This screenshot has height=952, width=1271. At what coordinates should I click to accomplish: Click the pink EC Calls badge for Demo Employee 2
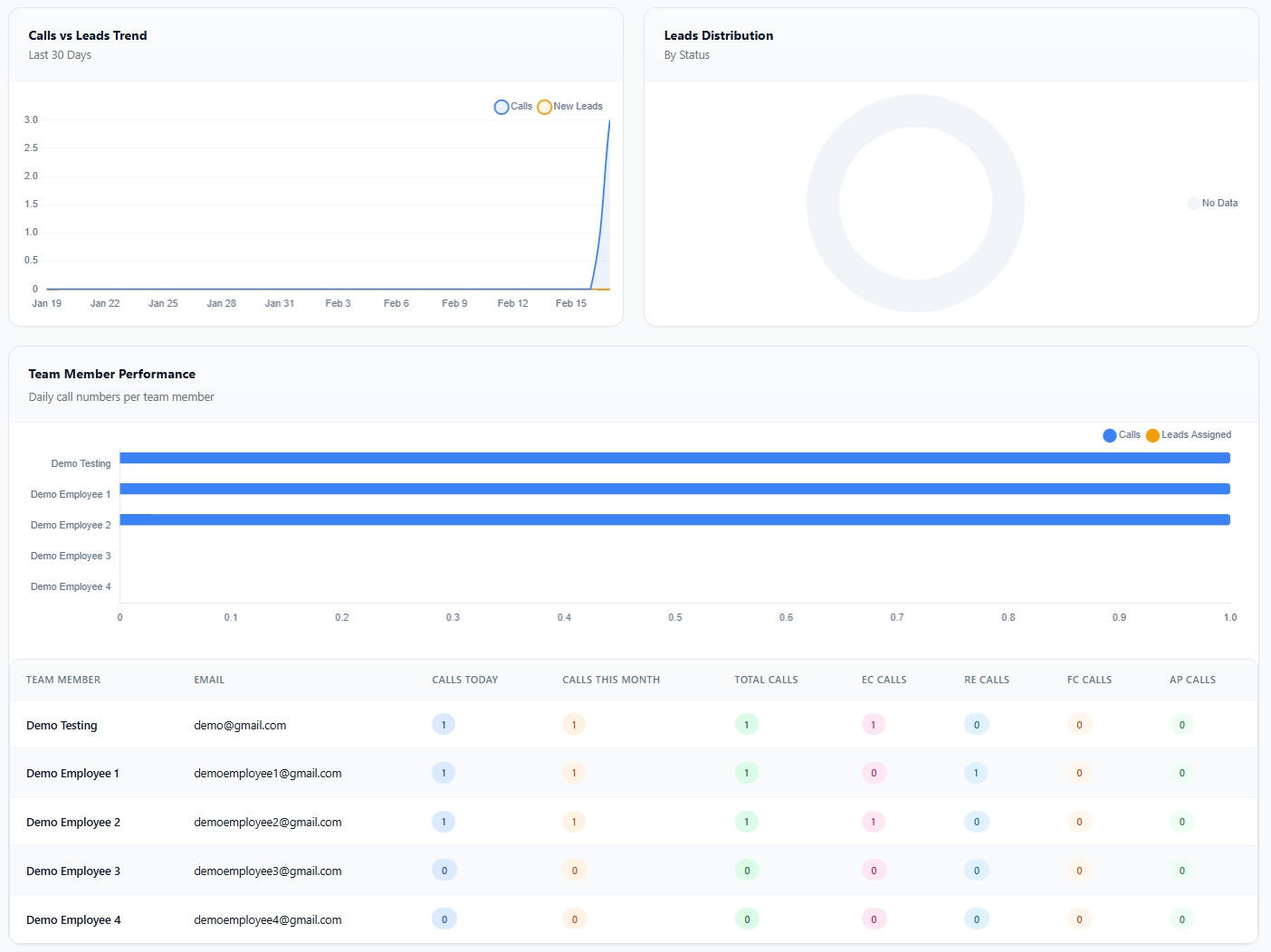click(873, 822)
